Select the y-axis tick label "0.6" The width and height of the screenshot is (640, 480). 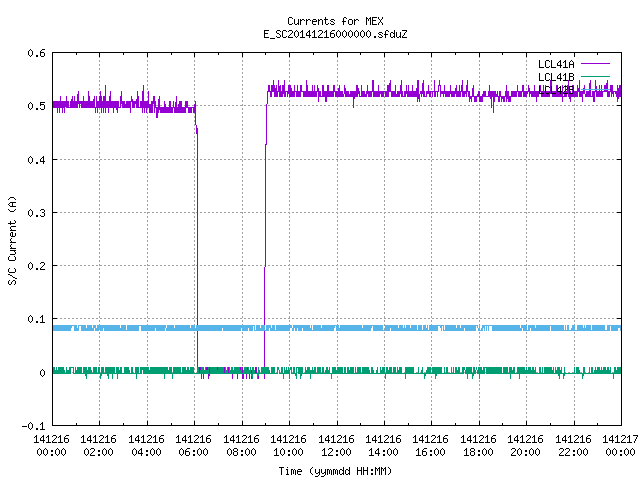tap(36, 53)
